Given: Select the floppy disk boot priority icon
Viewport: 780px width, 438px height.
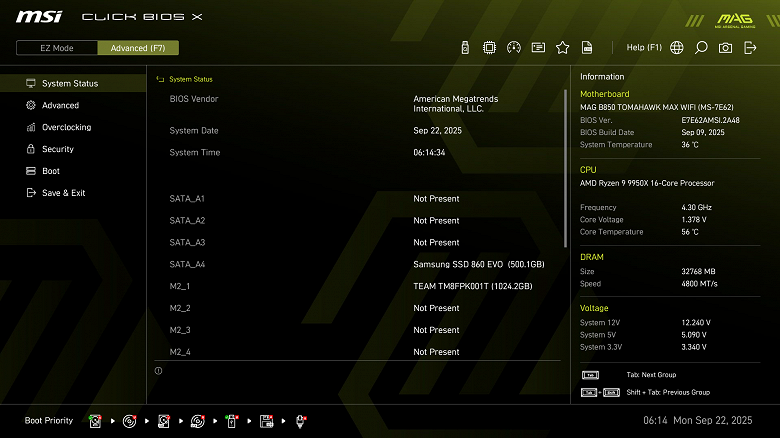Looking at the screenshot, I should pos(266,421).
